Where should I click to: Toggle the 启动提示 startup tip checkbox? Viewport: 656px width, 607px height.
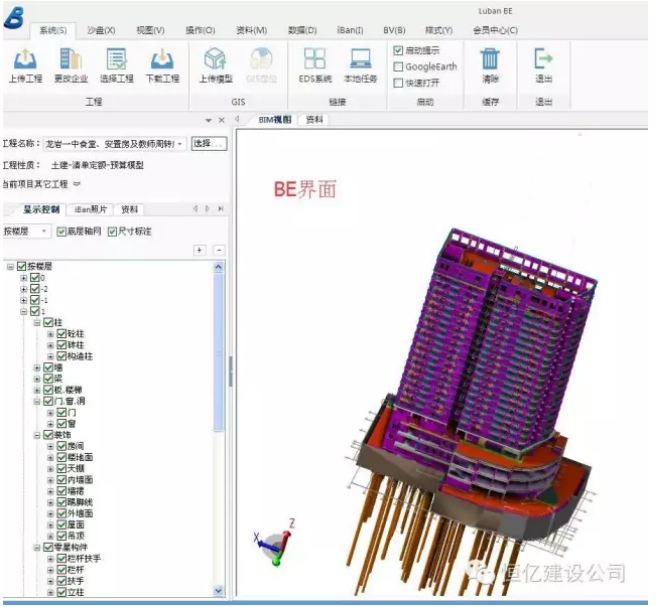[x=398, y=51]
